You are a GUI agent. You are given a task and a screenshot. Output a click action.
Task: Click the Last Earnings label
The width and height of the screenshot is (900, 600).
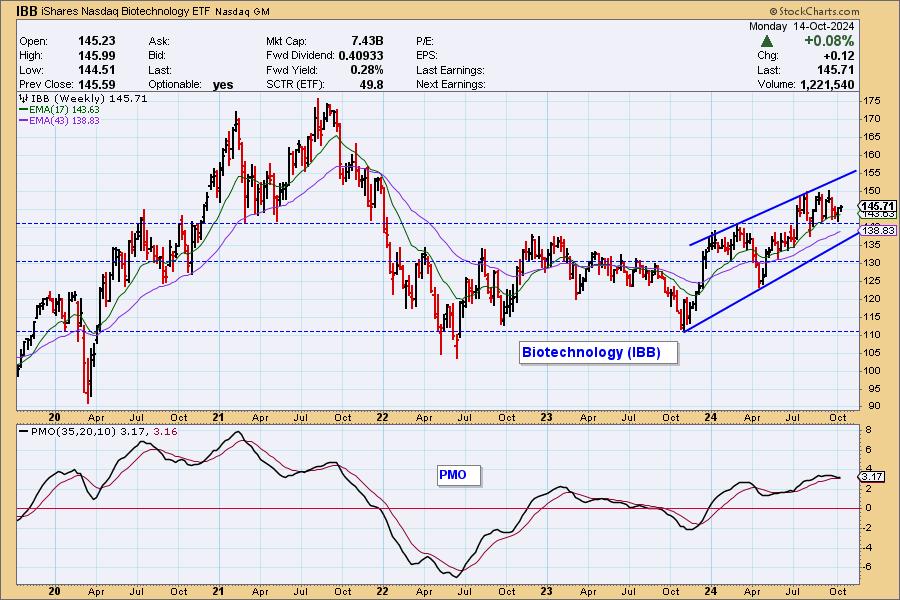point(451,70)
